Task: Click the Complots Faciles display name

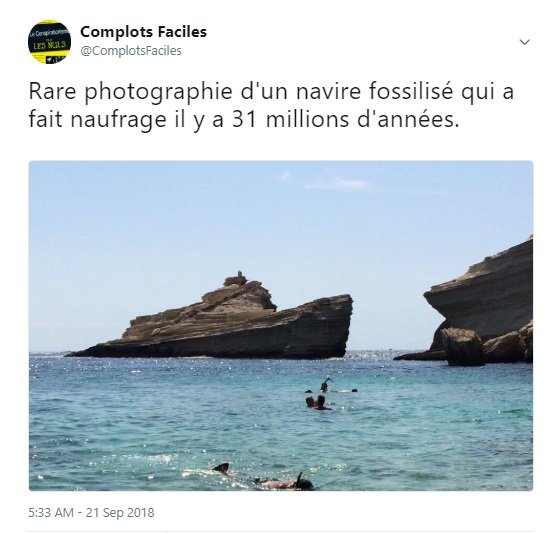Action: coord(143,32)
